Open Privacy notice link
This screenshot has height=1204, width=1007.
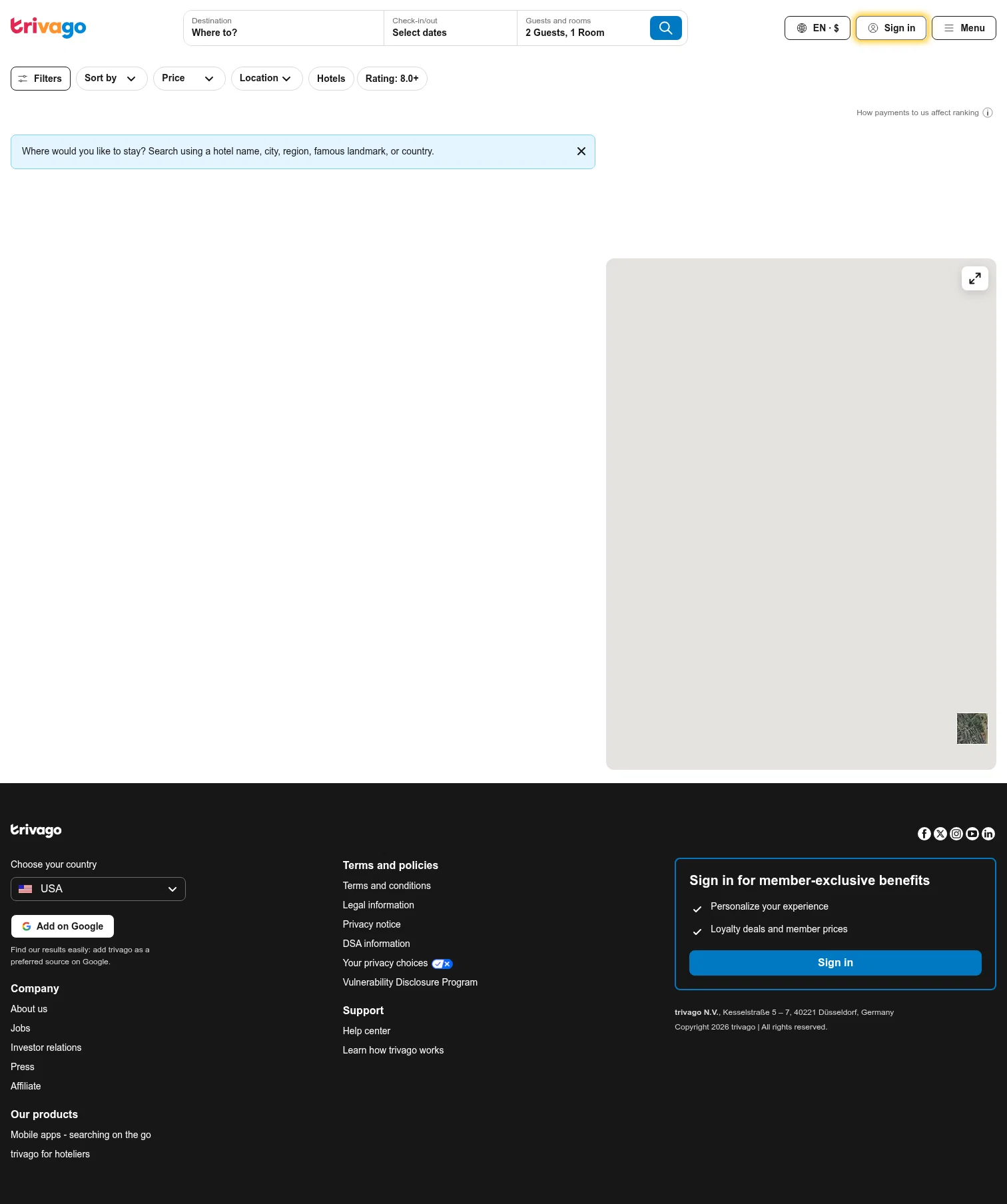(372, 924)
